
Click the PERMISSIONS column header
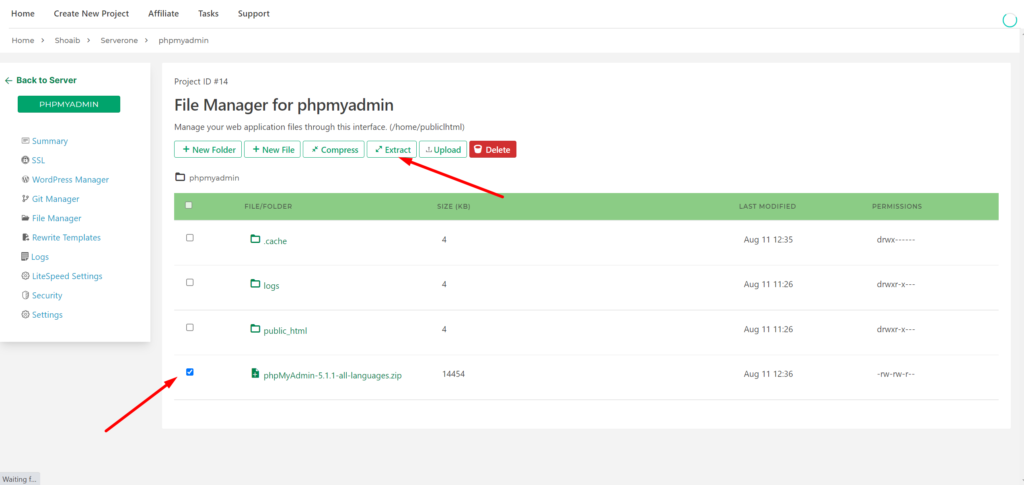897,206
